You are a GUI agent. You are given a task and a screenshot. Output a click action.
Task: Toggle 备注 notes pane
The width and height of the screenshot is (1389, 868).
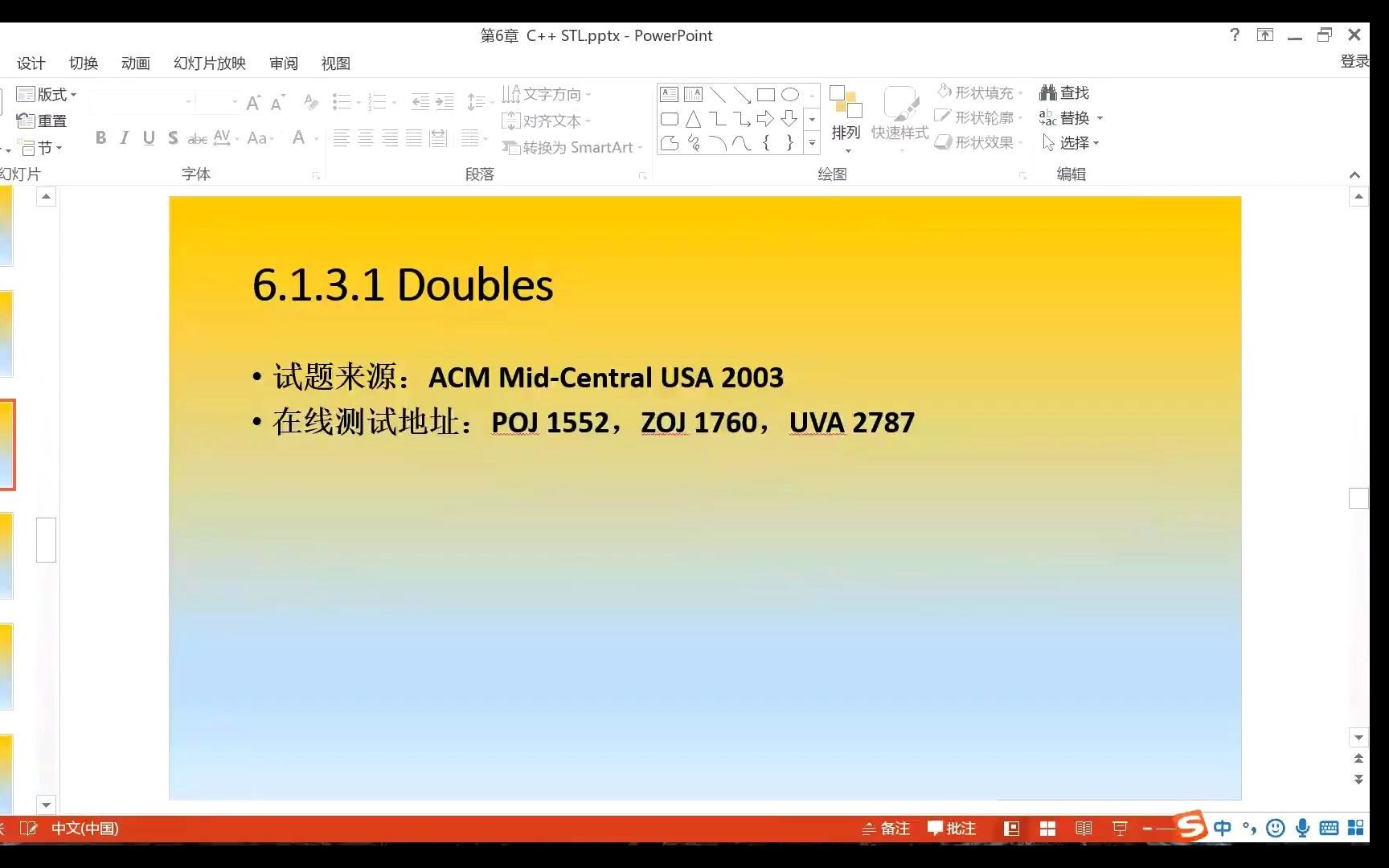tap(886, 829)
